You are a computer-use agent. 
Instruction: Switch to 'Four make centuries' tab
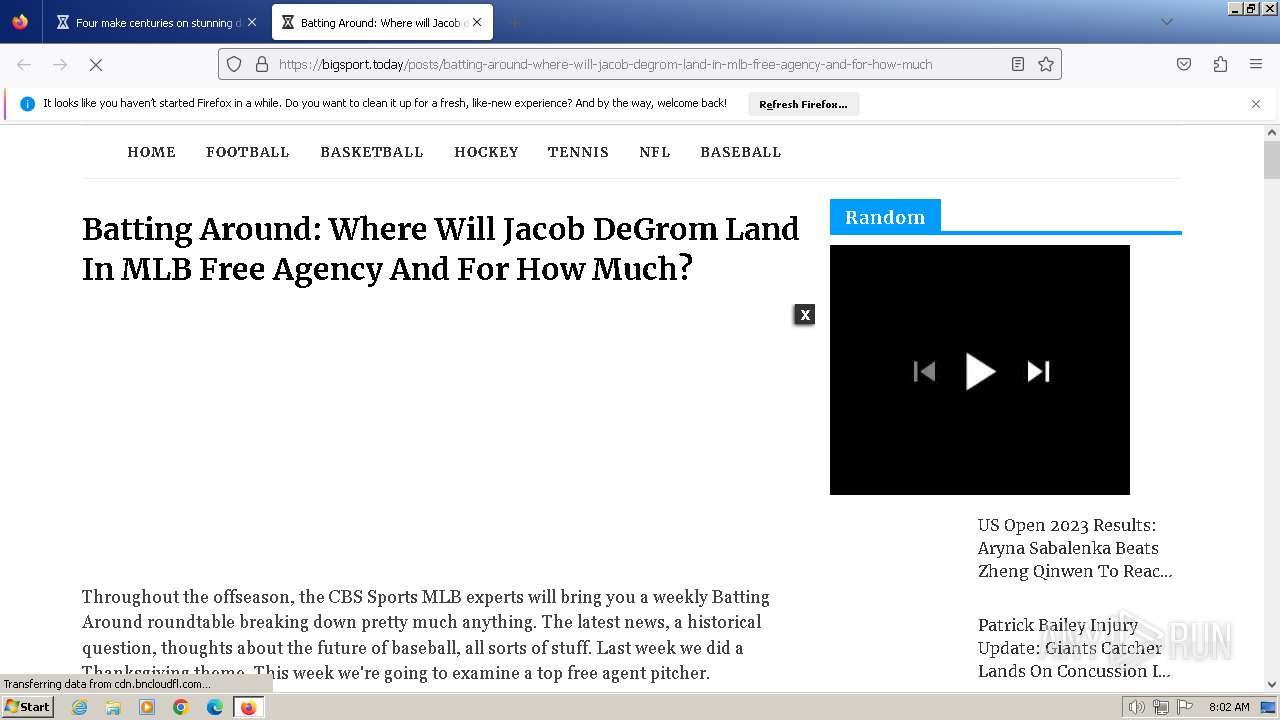(157, 22)
